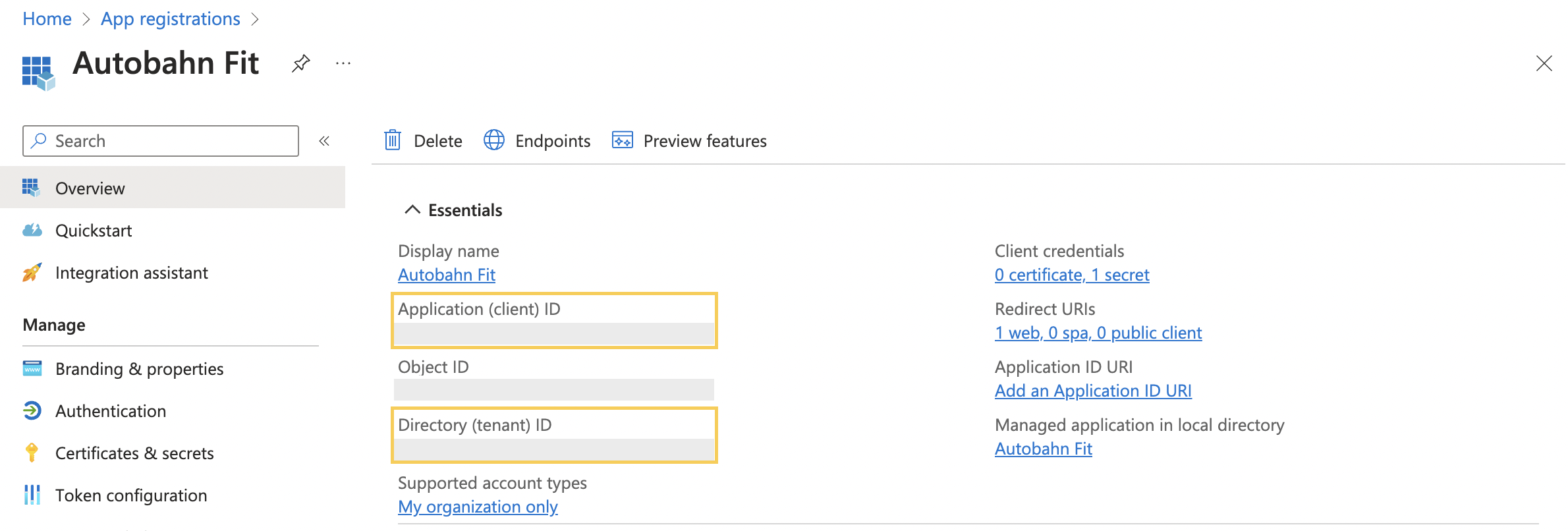
Task: Click the Token configuration bars icon
Action: point(32,495)
